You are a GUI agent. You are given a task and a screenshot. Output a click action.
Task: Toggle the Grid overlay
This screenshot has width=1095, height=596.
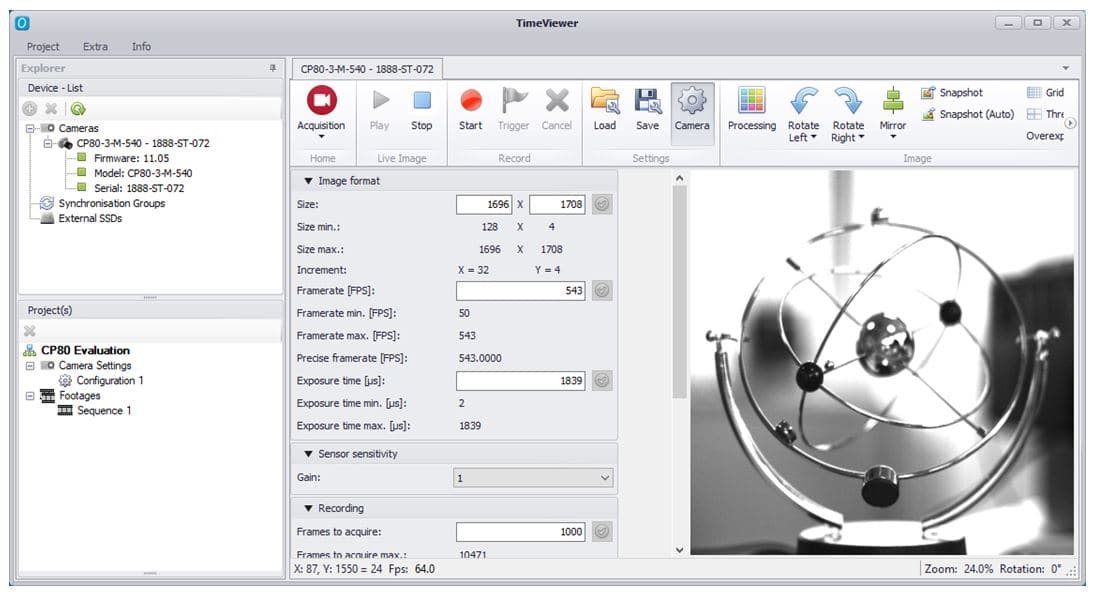click(x=1045, y=92)
